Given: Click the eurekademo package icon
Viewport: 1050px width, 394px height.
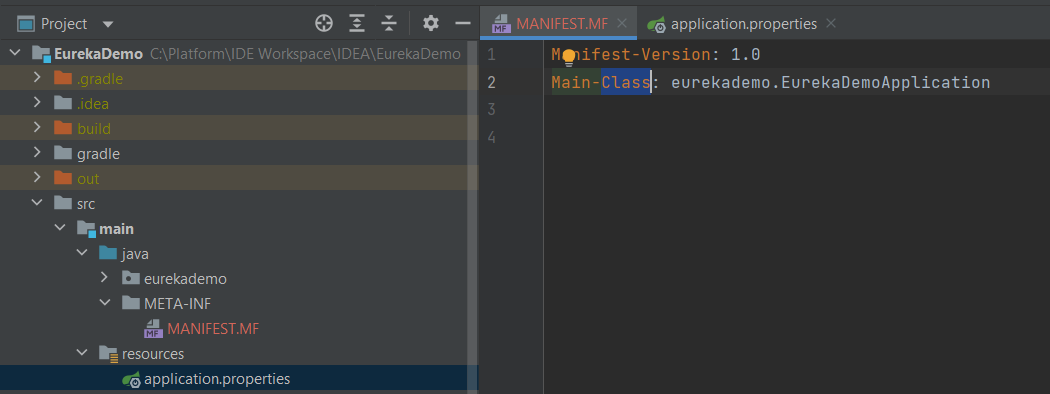Looking at the screenshot, I should pyautogui.click(x=131, y=278).
